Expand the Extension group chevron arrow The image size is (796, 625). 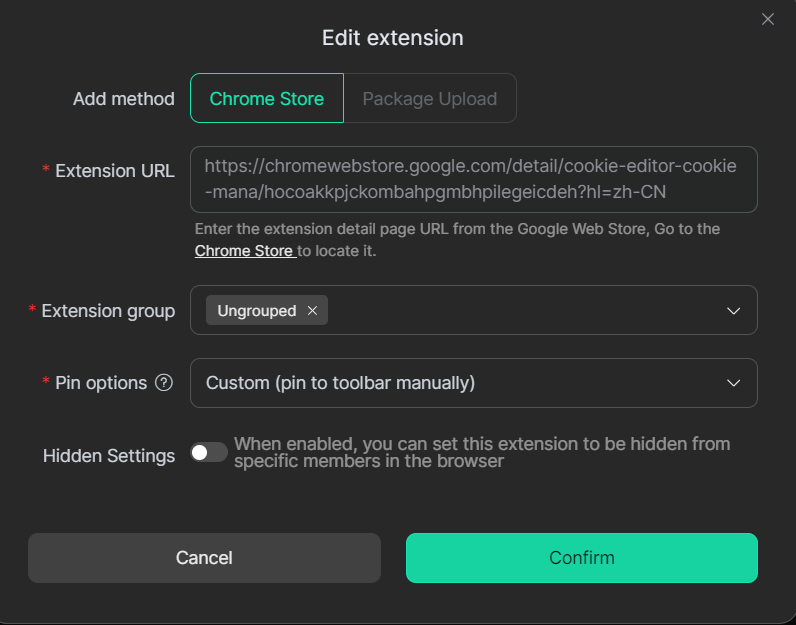(x=733, y=311)
